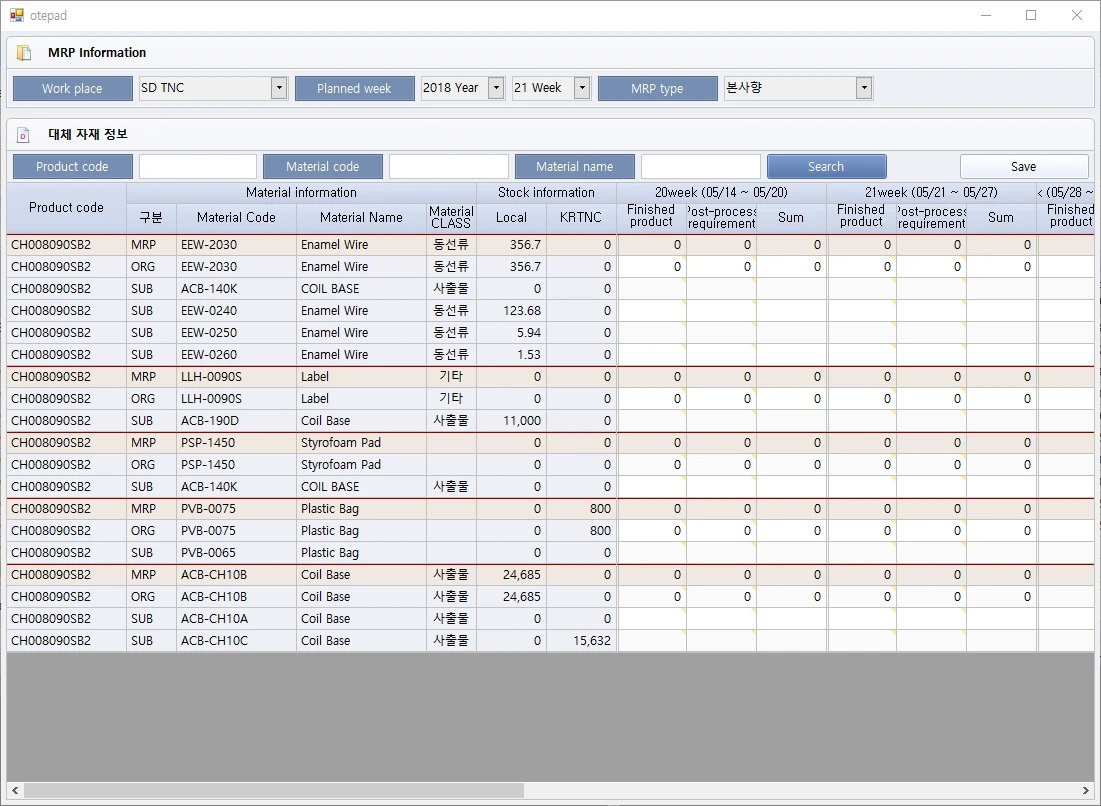Select the Material Name column header in the grid
Image resolution: width=1101 pixels, height=806 pixels.
(x=362, y=218)
